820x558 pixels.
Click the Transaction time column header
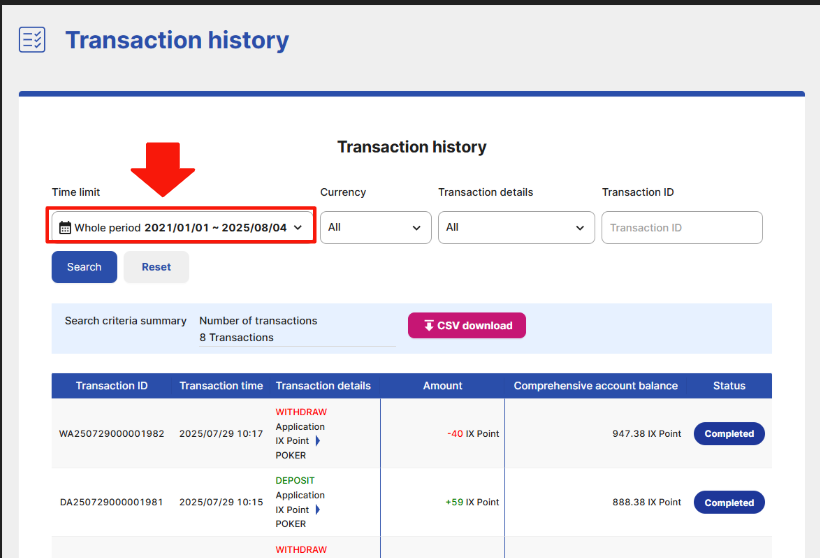coord(221,386)
